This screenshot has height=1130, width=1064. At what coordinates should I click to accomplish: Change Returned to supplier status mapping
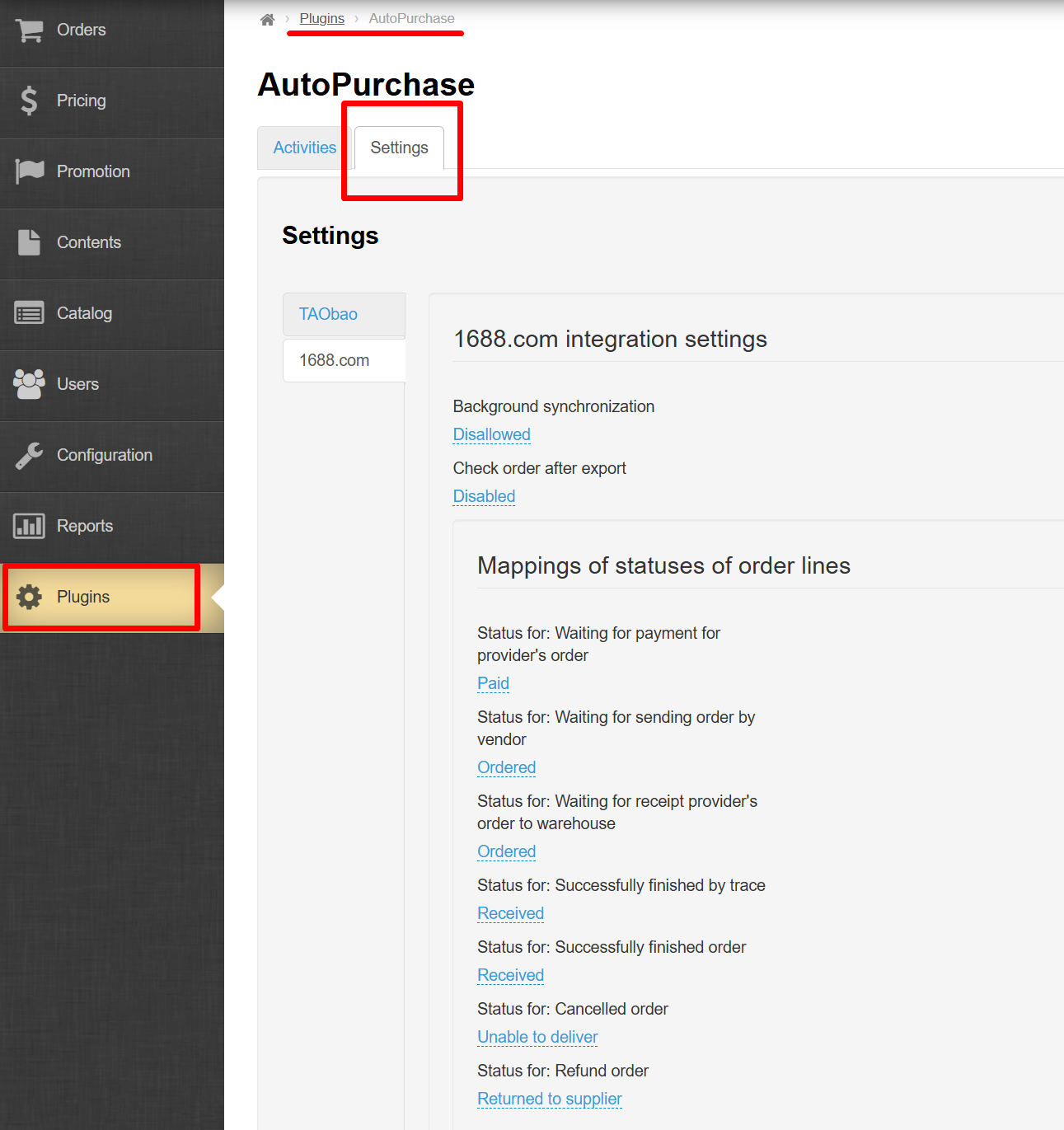(549, 1099)
